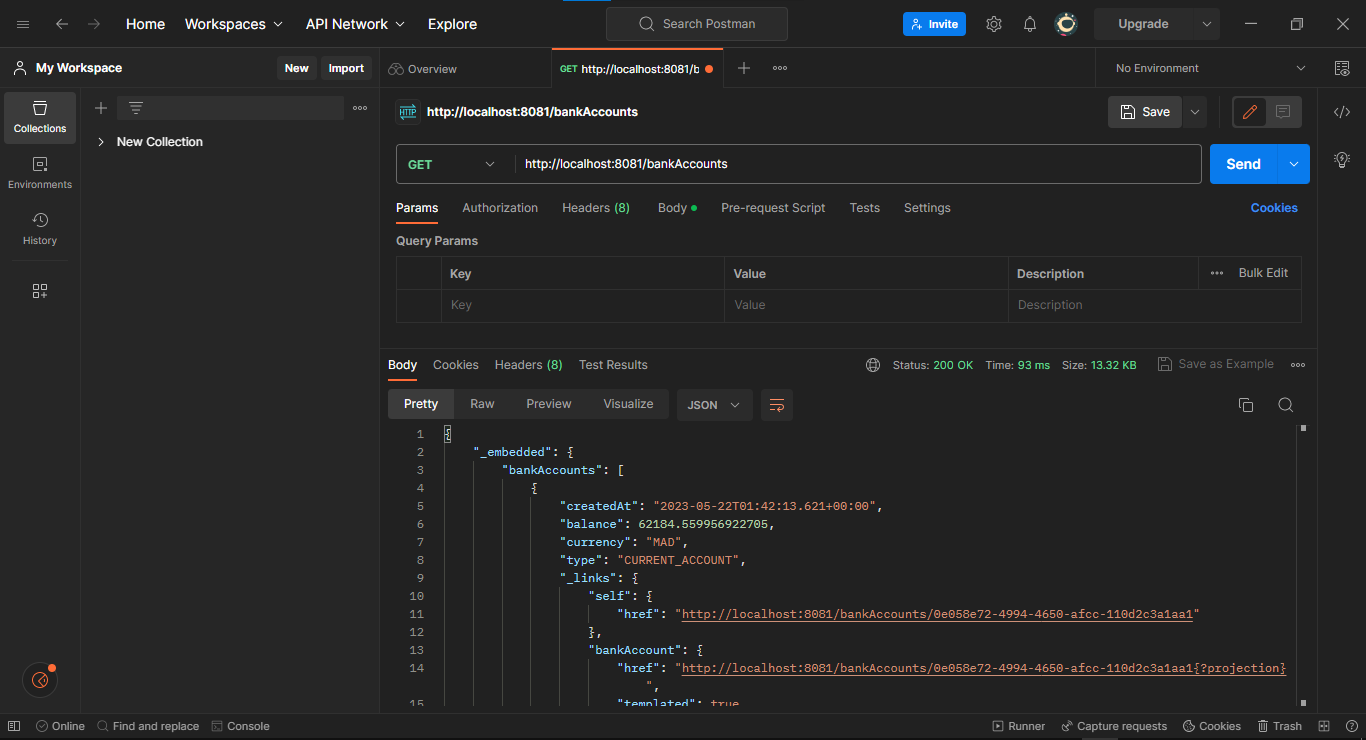This screenshot has height=740, width=1366.
Task: Open the Environments sidebar panel
Action: [x=39, y=170]
